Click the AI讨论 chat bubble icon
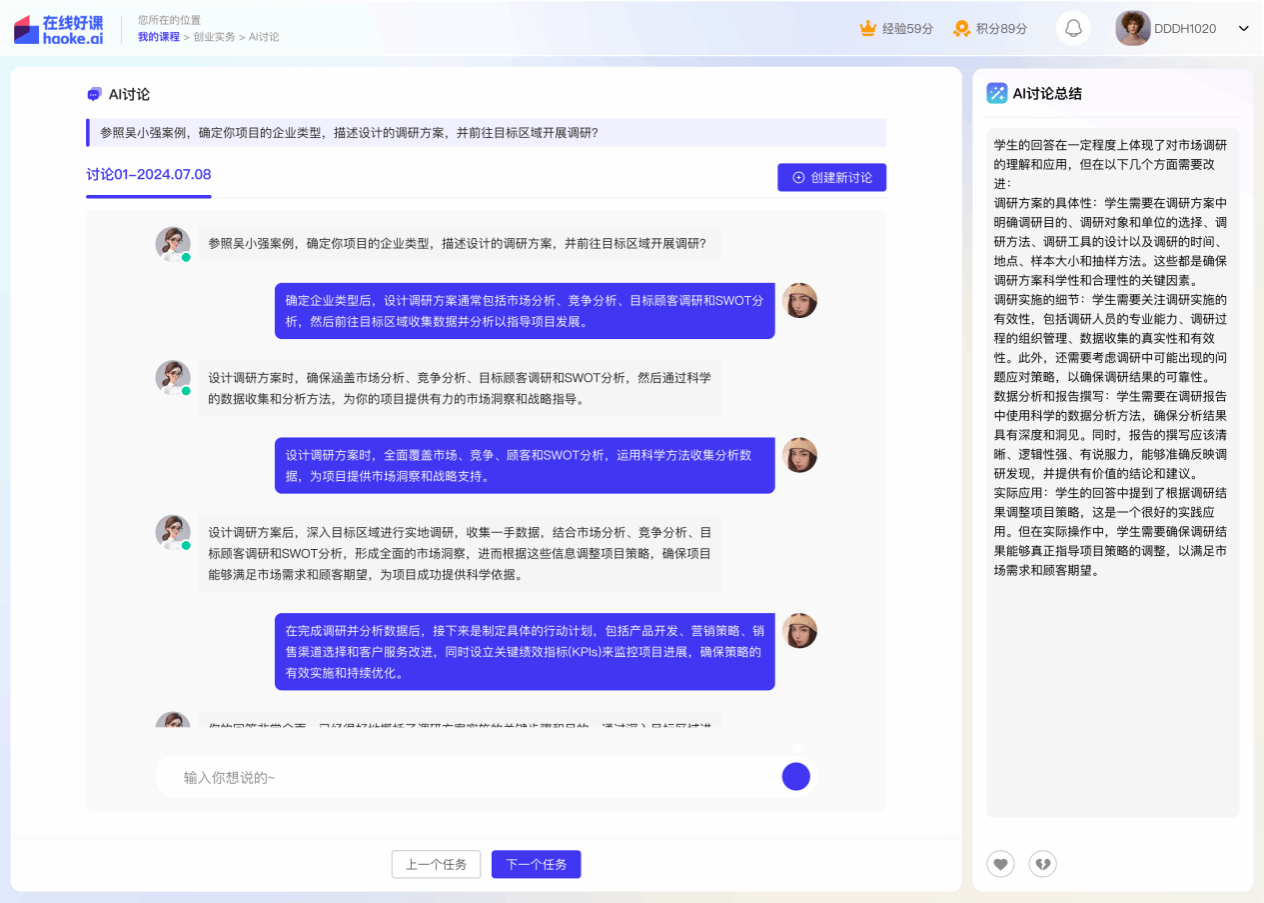The width and height of the screenshot is (1264, 903). (94, 94)
